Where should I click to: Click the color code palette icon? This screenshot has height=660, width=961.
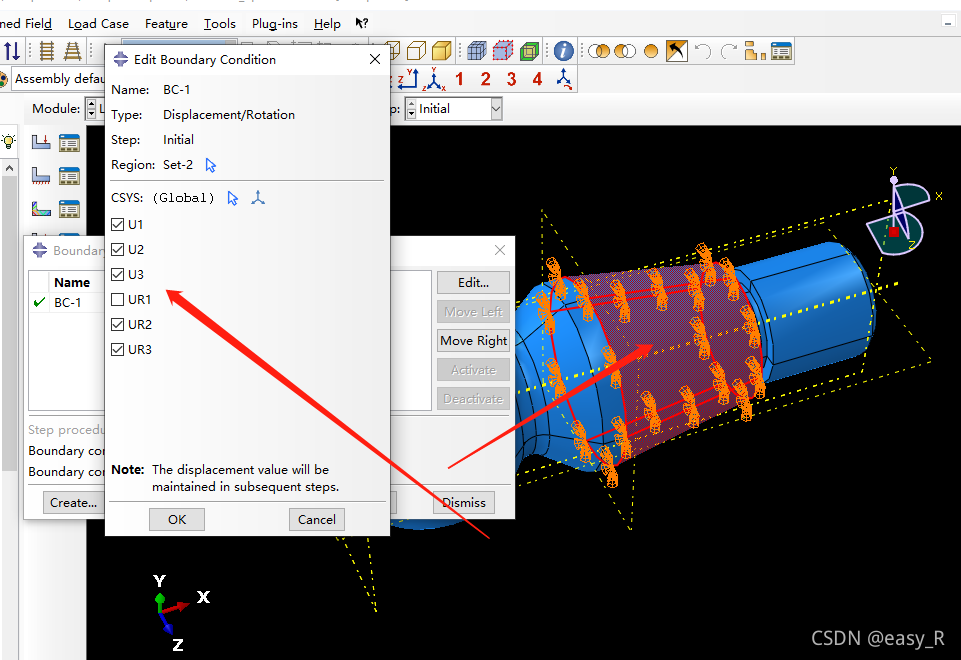pos(4,79)
